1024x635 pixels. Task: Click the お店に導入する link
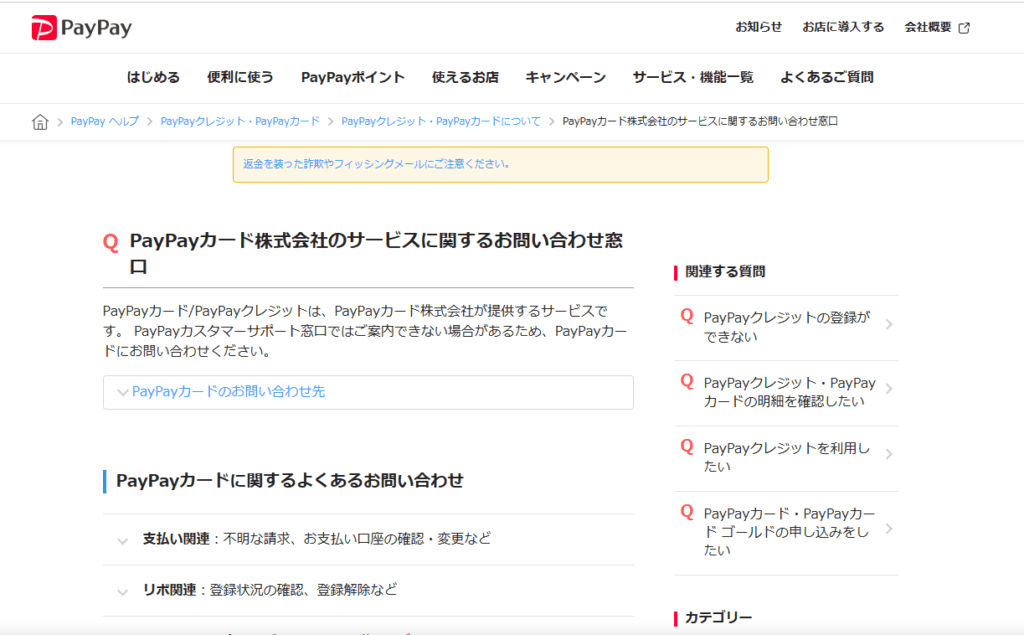[843, 28]
